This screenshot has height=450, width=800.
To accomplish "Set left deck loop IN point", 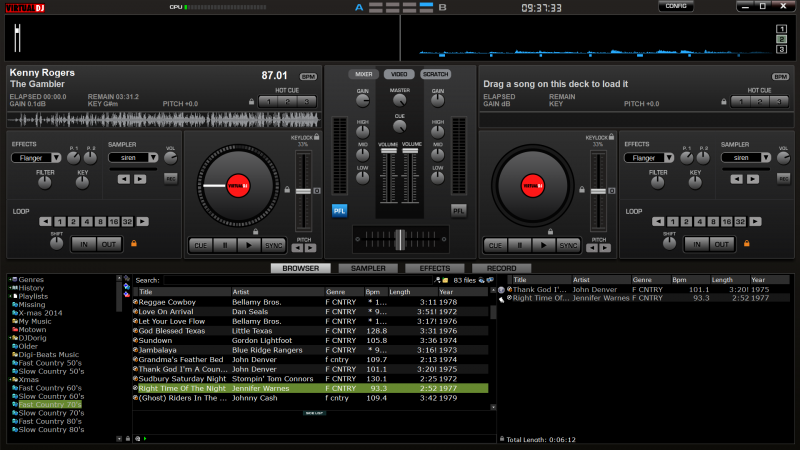I will click(84, 244).
